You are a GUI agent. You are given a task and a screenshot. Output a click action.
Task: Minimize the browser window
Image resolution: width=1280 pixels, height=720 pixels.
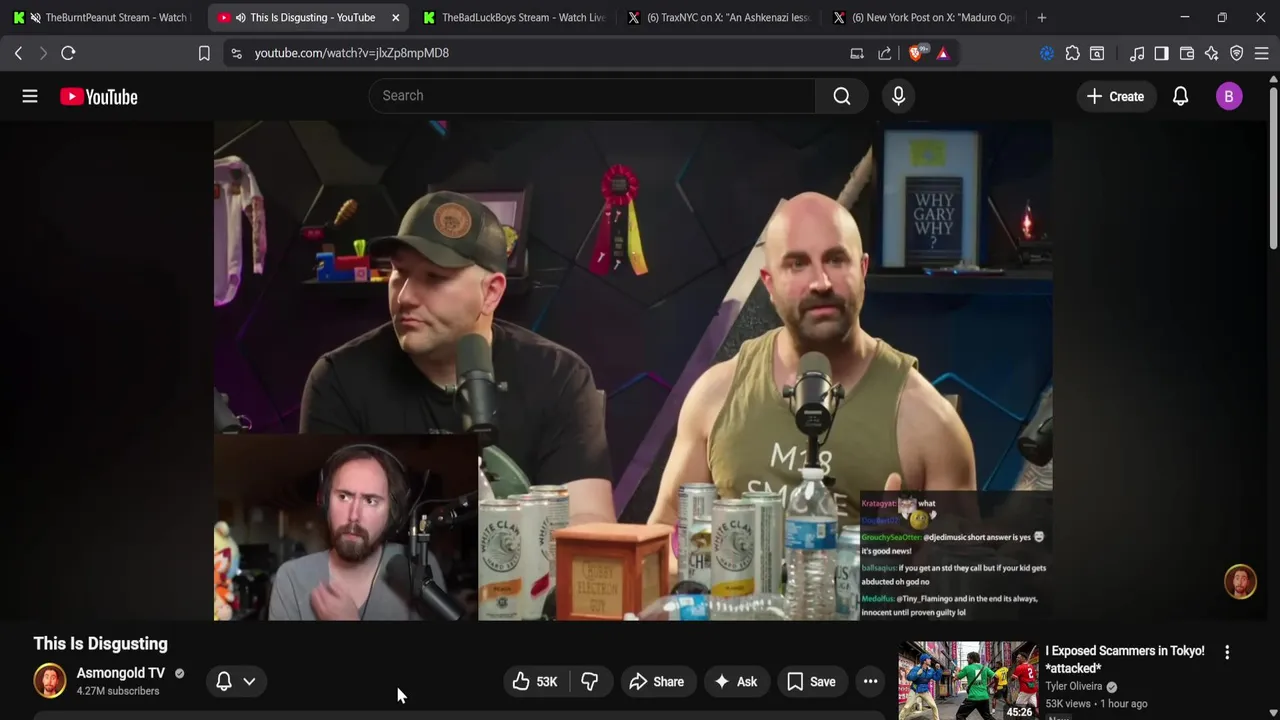pos(1184,17)
